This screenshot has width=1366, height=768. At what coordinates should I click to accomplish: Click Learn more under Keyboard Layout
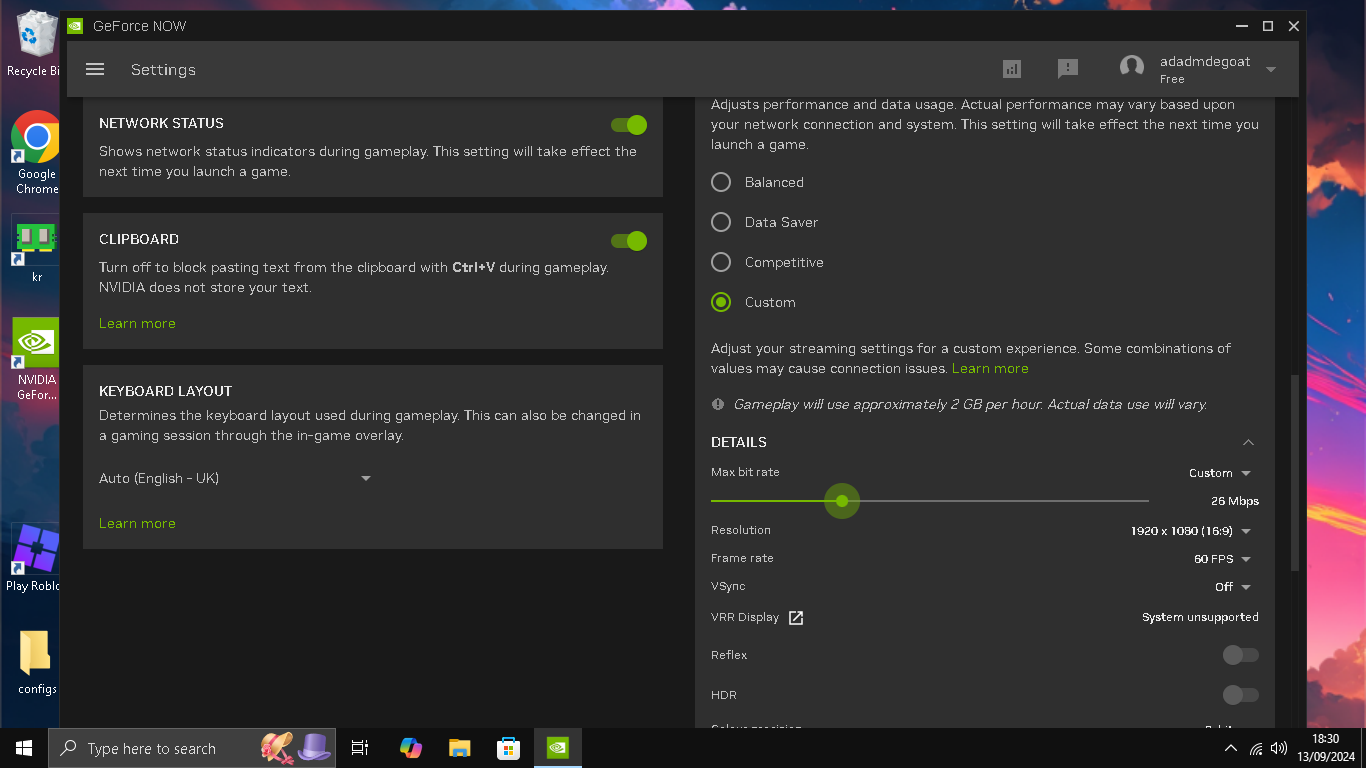[x=137, y=524]
